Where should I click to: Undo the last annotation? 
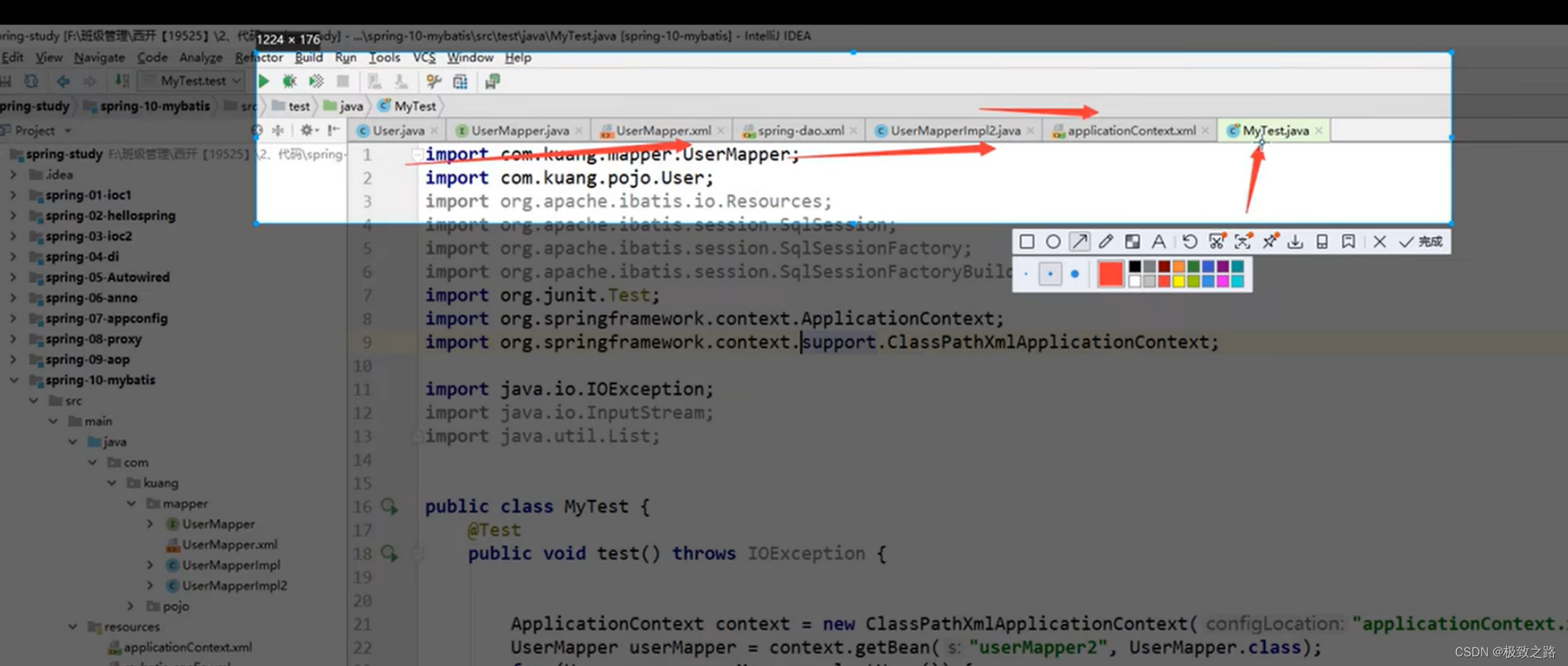click(1189, 241)
